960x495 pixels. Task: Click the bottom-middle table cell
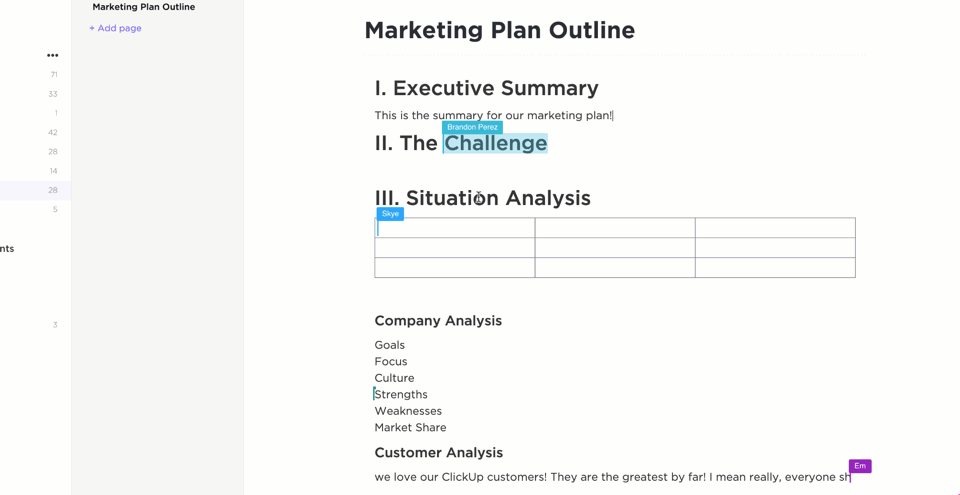tap(615, 268)
